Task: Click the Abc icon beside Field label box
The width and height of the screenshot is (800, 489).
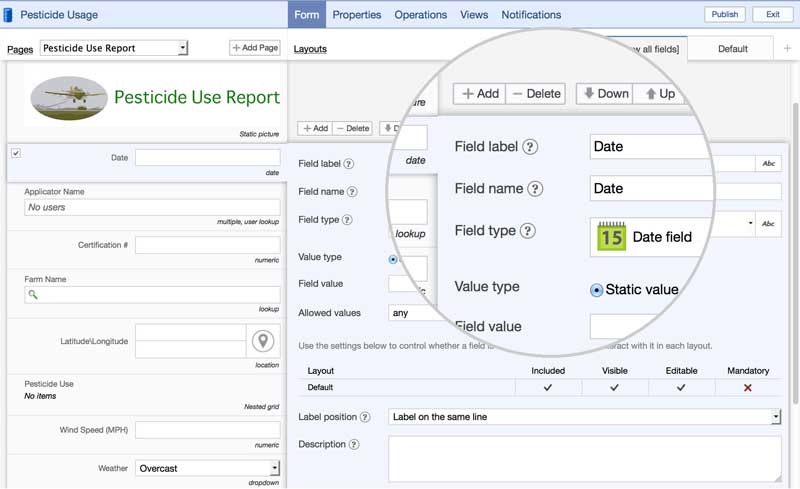Action: point(768,163)
